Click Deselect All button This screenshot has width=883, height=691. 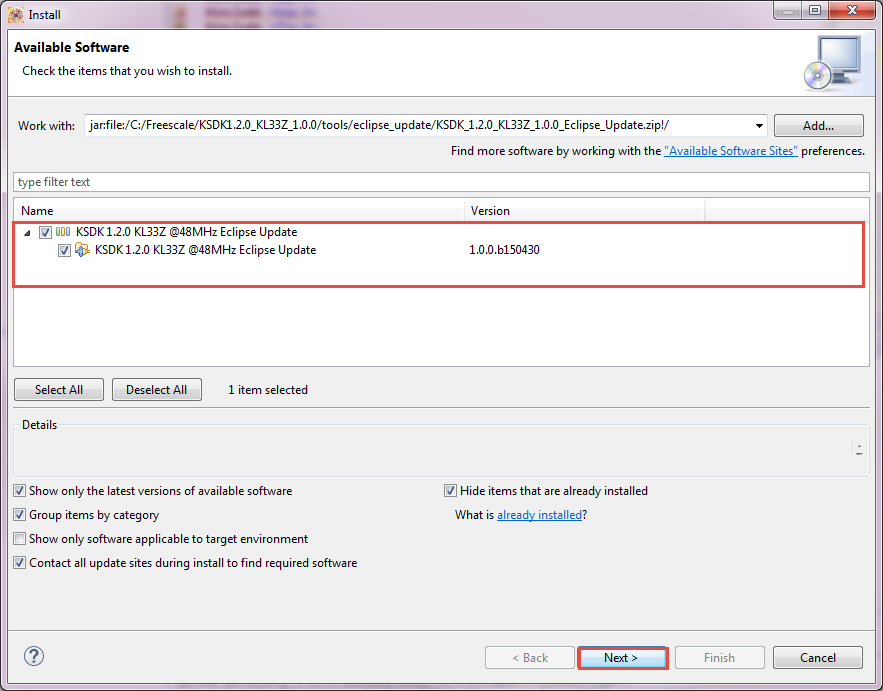click(157, 390)
